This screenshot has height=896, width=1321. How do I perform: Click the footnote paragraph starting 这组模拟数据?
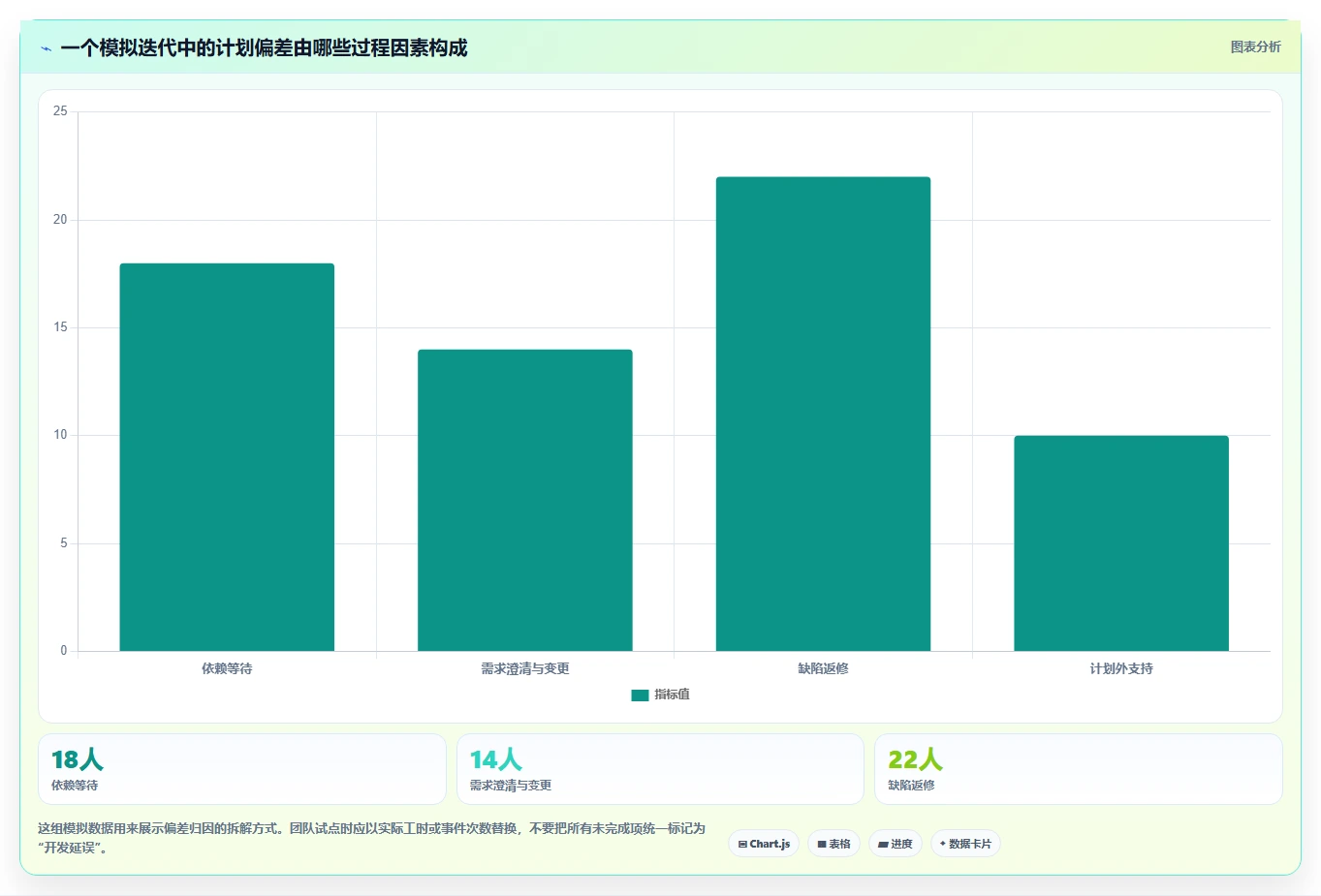[372, 838]
